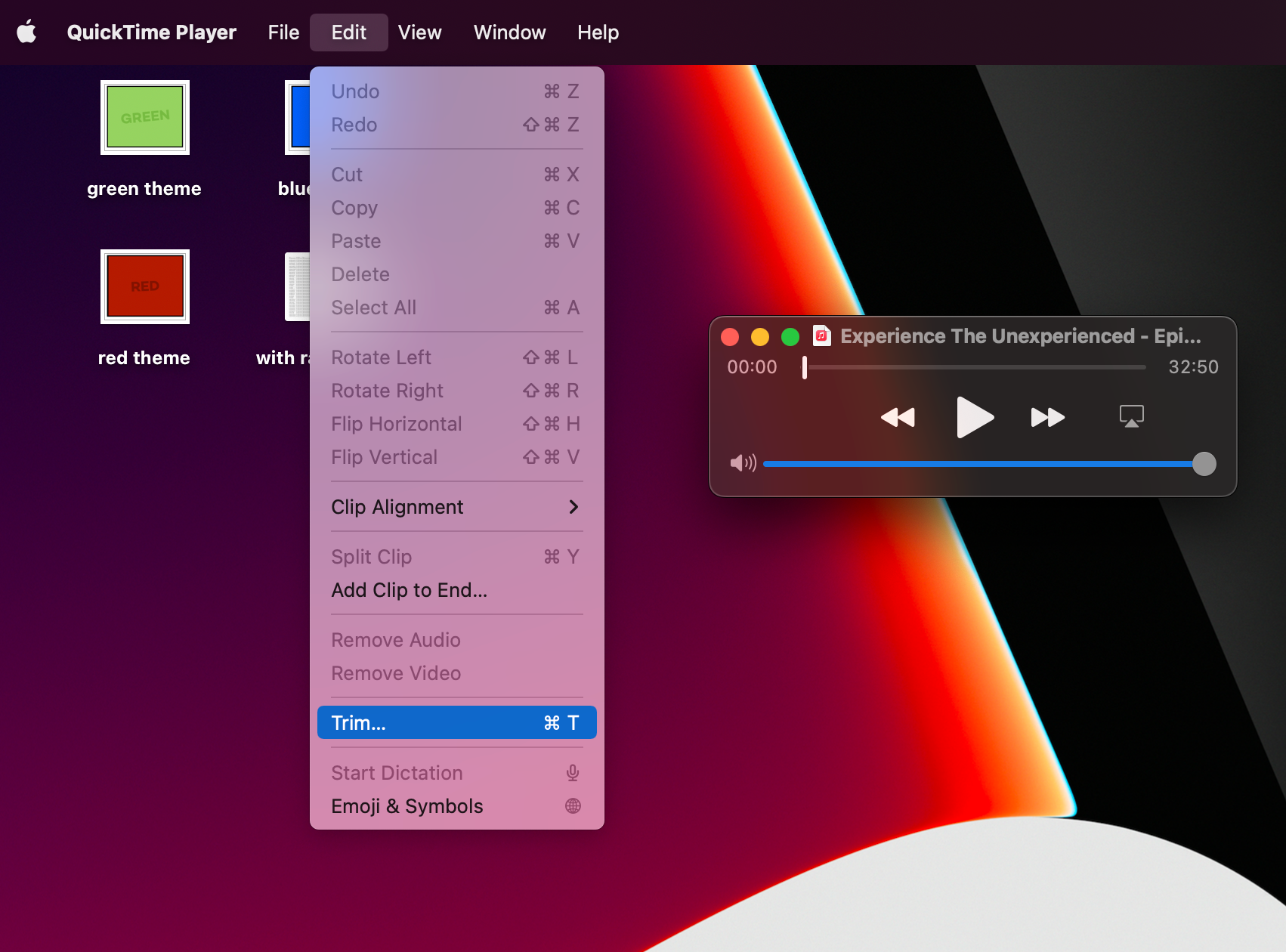Open the View menu
This screenshot has height=952, width=1286.
(419, 32)
